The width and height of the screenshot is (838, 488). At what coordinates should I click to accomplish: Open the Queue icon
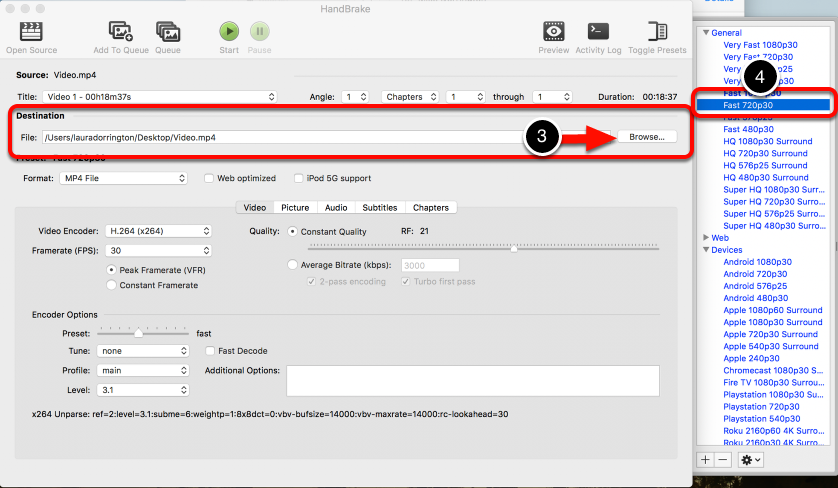coord(168,32)
